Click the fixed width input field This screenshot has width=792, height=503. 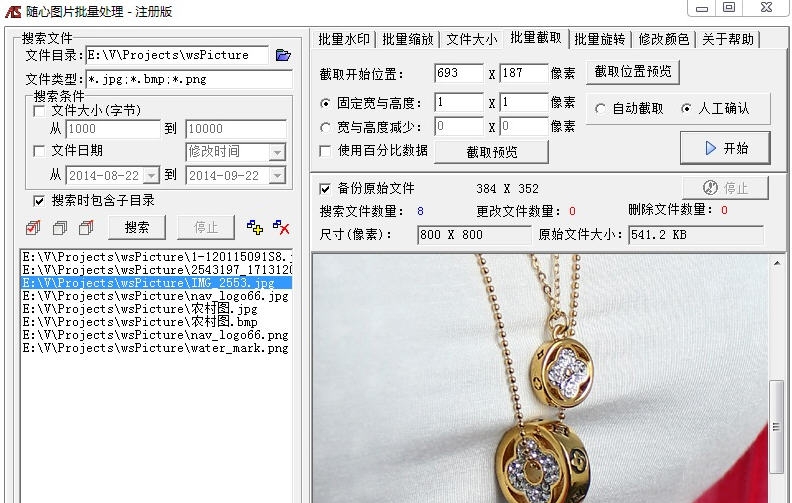(459, 103)
